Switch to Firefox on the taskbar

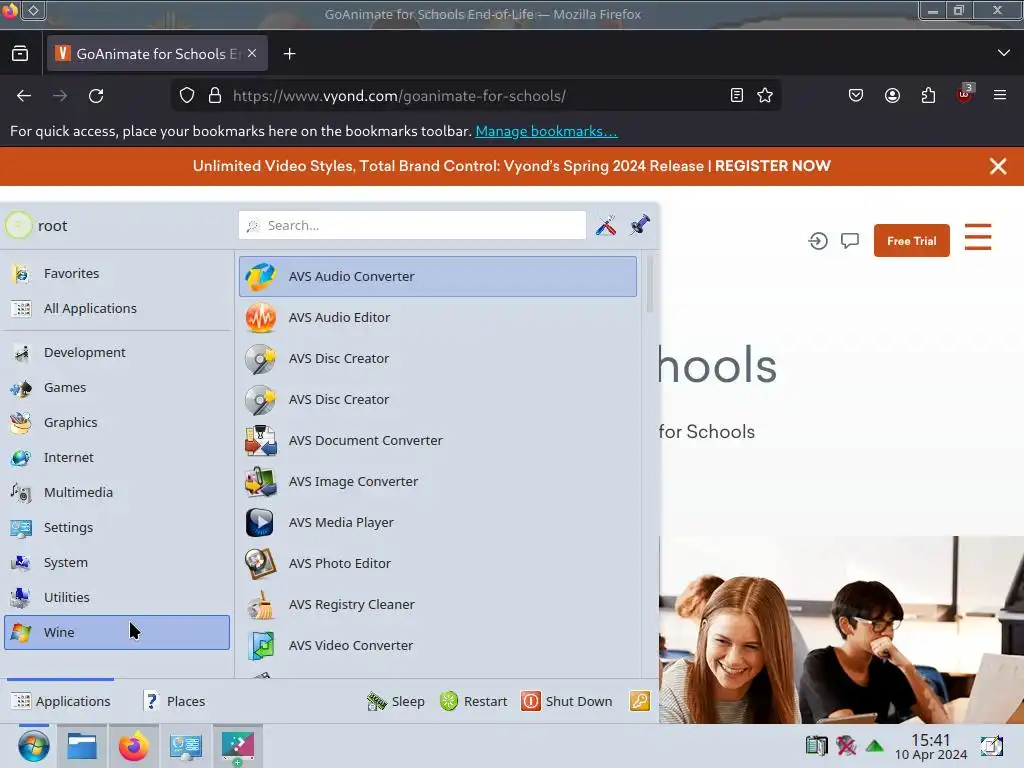tap(134, 746)
